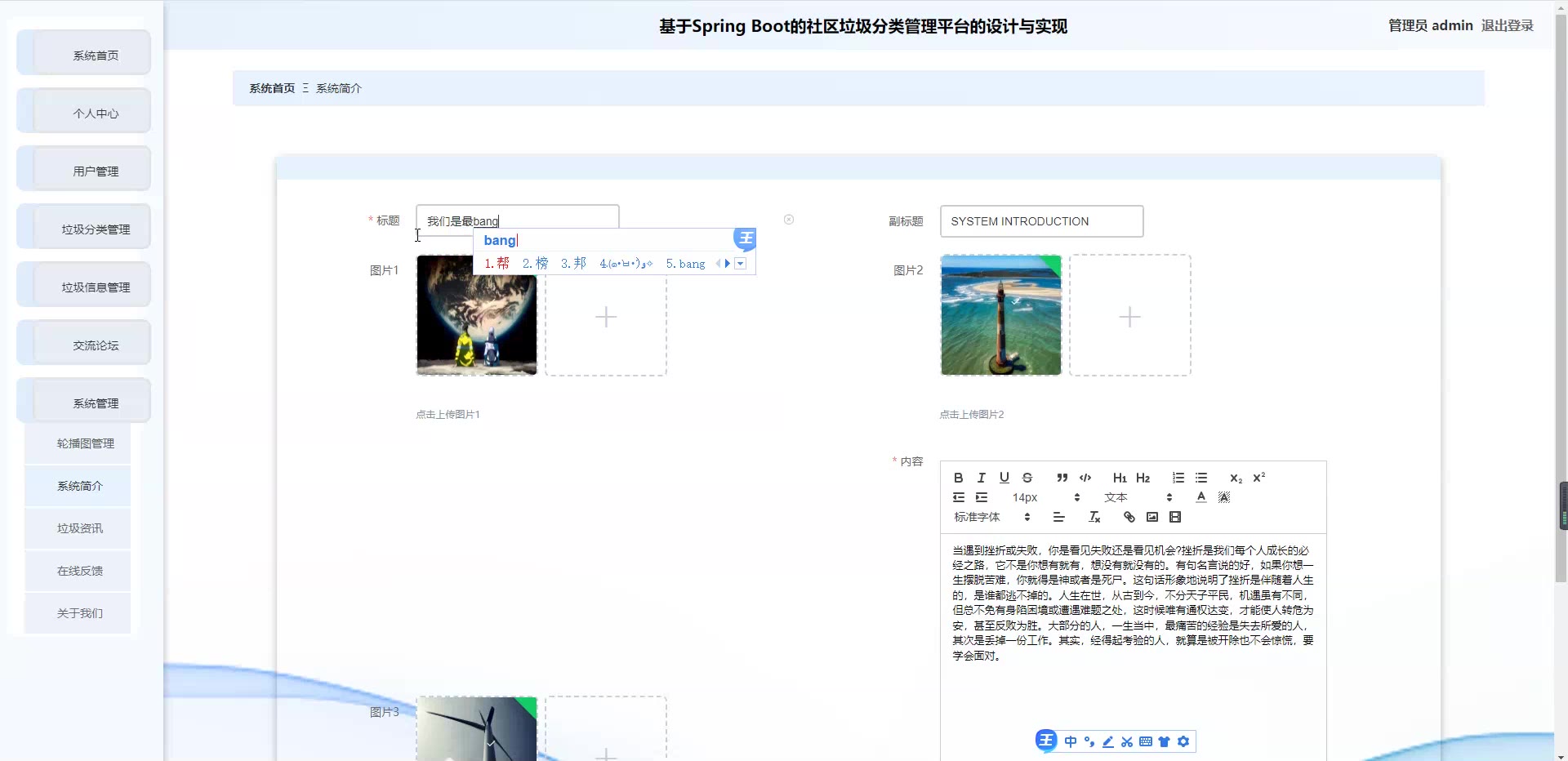Image resolution: width=1568 pixels, height=761 pixels.
Task: Insert a code block with the code icon
Action: pyautogui.click(x=1085, y=478)
